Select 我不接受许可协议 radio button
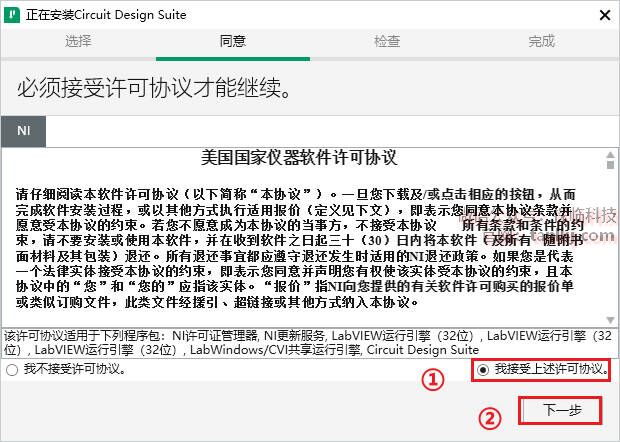 tap(12, 370)
